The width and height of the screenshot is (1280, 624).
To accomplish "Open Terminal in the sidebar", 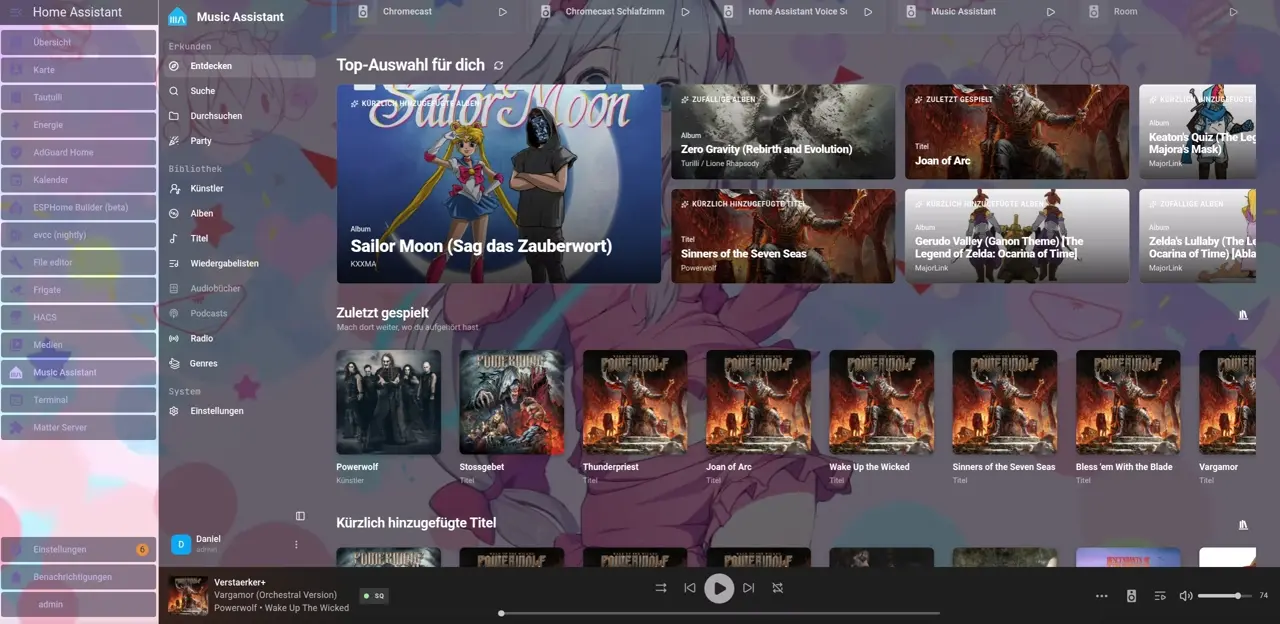I will [79, 400].
